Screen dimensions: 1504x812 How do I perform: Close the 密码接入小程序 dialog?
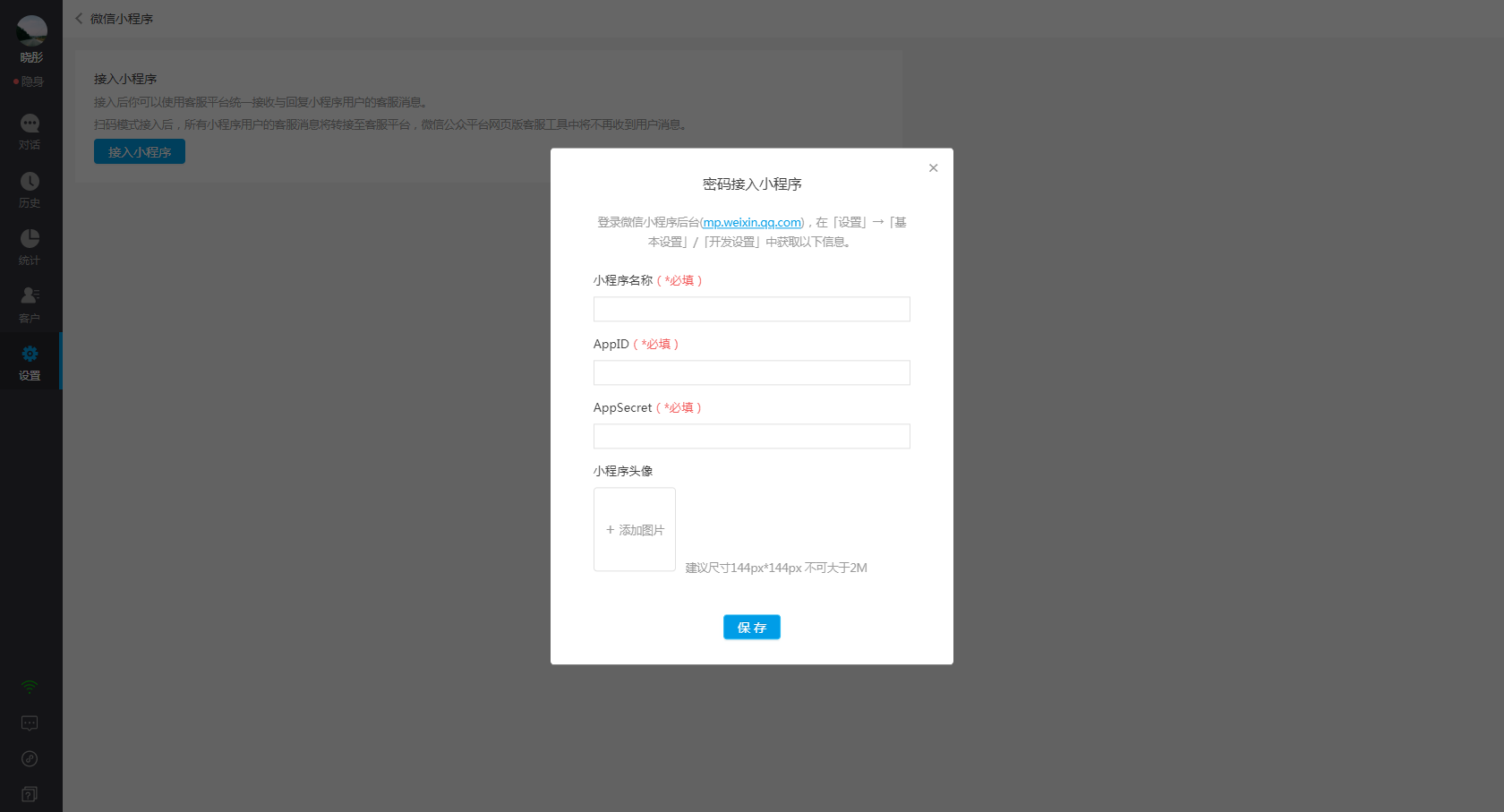coord(933,167)
